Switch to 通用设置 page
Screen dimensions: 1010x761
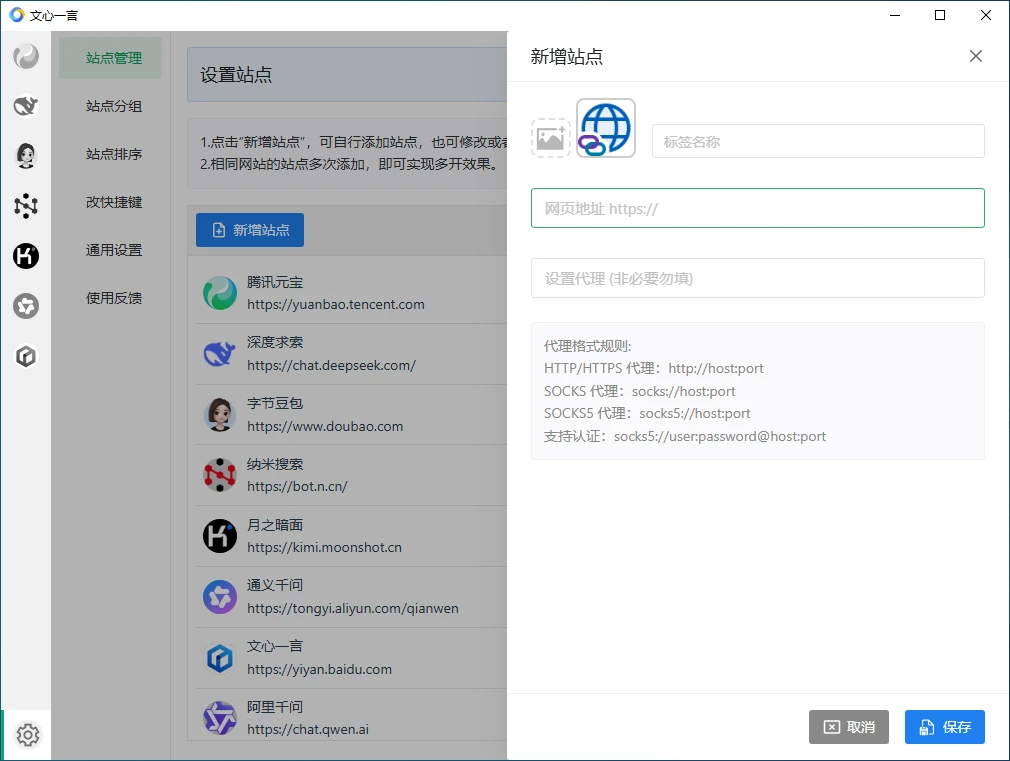pyautogui.click(x=113, y=250)
